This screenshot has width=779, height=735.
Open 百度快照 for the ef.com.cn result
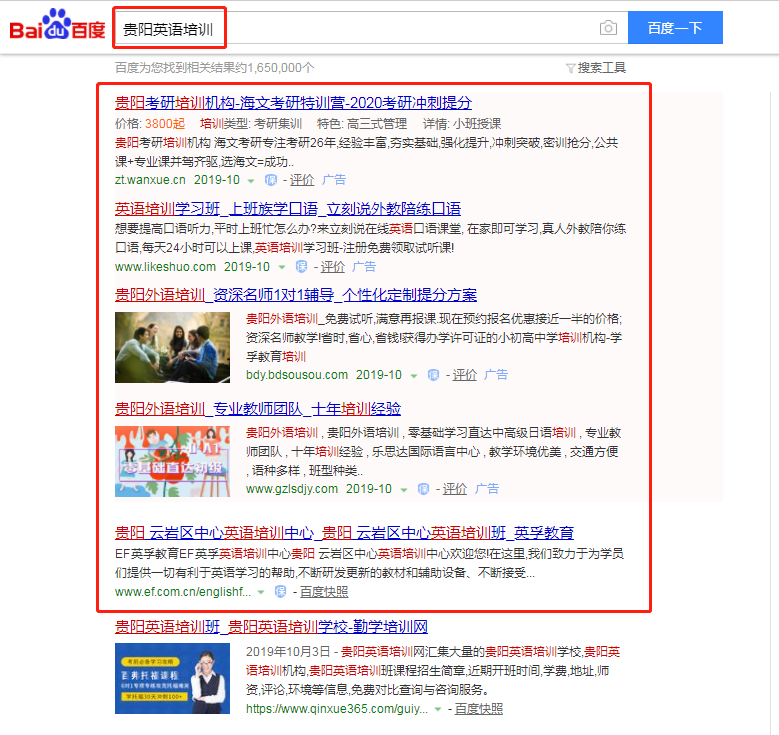[x=324, y=592]
